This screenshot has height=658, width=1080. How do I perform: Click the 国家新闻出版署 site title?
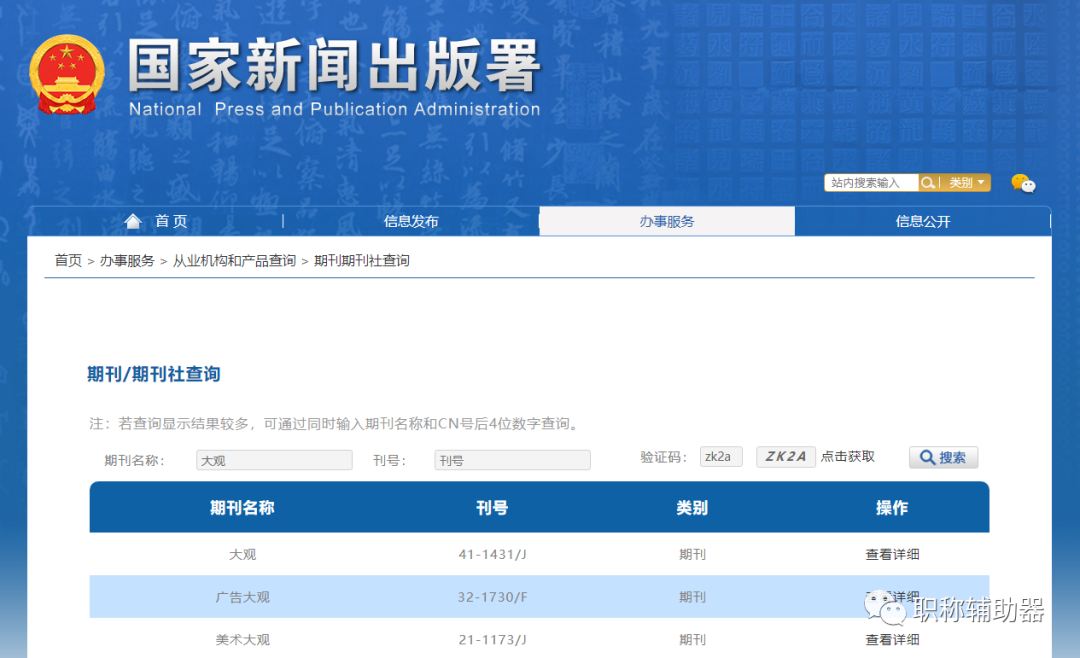point(335,65)
